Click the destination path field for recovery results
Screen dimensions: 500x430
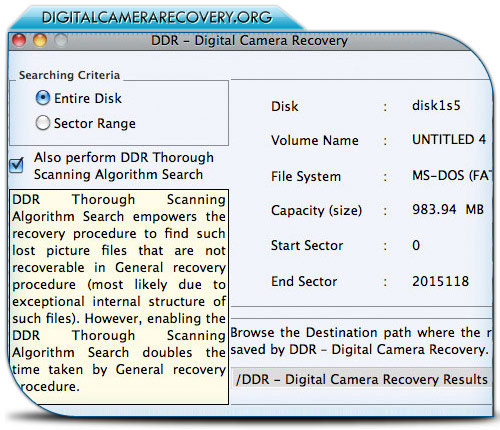(362, 379)
